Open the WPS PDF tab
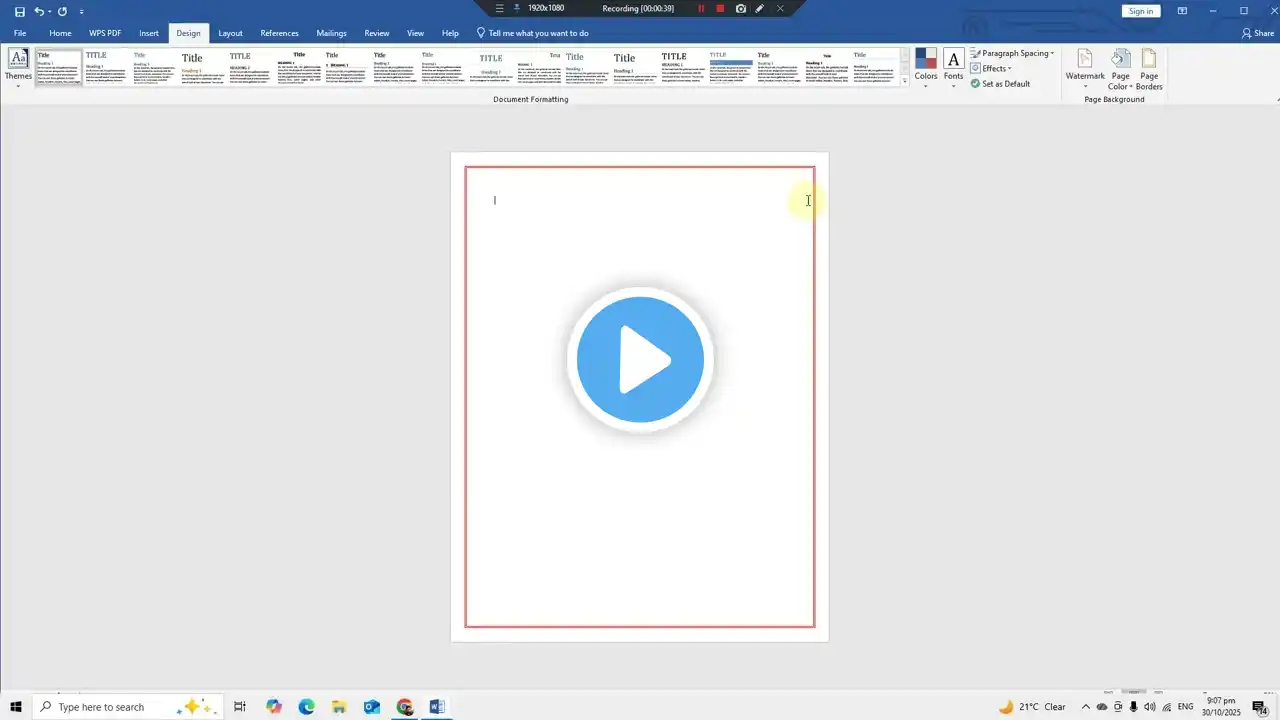 pos(105,33)
